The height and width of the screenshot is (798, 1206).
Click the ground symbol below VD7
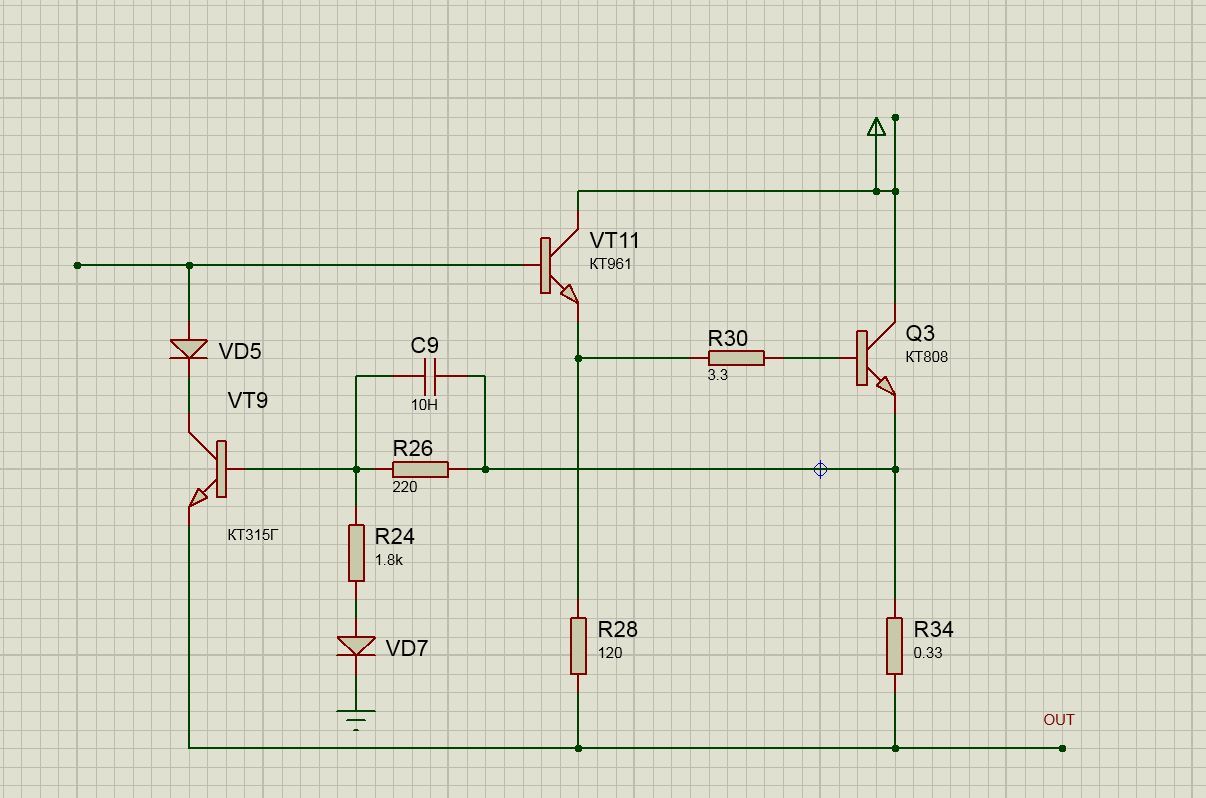point(356,720)
